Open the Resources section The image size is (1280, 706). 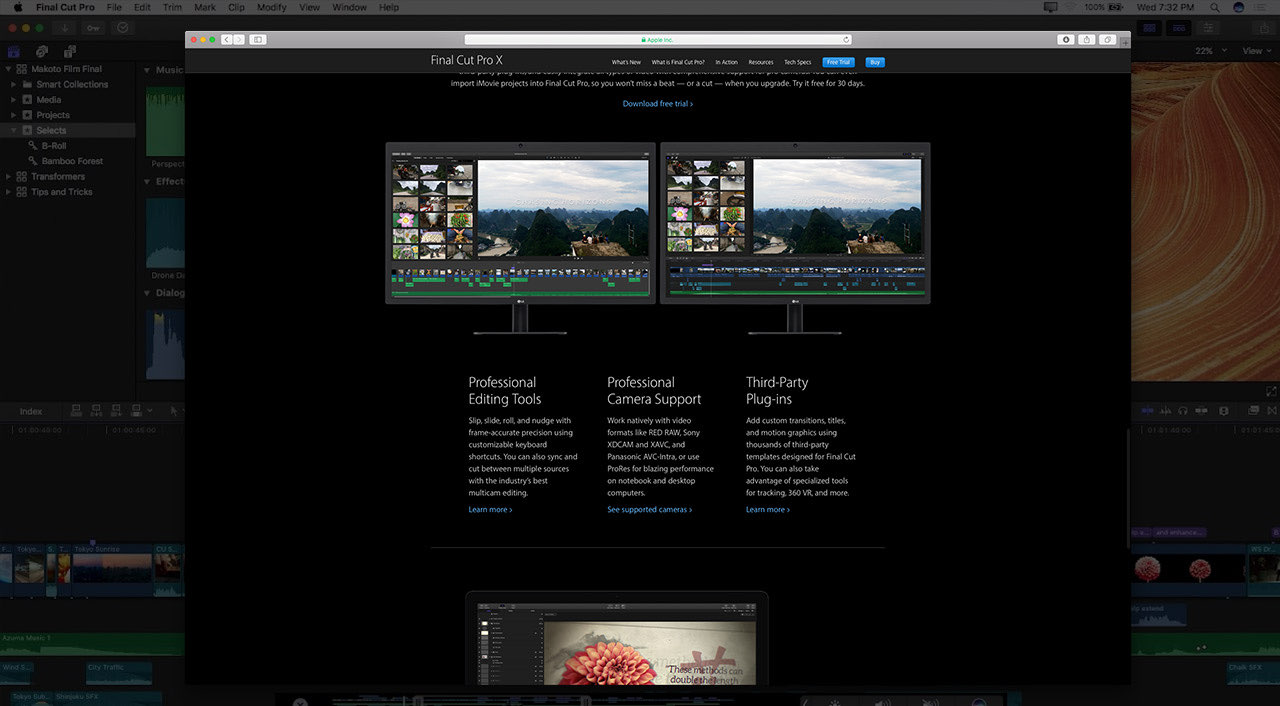(761, 62)
